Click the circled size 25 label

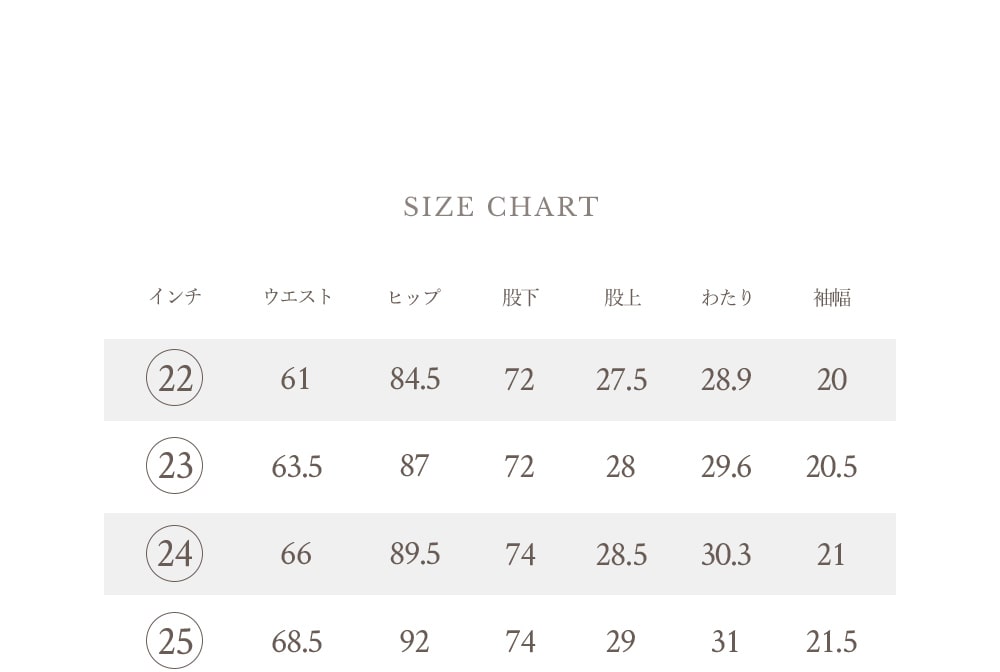click(174, 641)
